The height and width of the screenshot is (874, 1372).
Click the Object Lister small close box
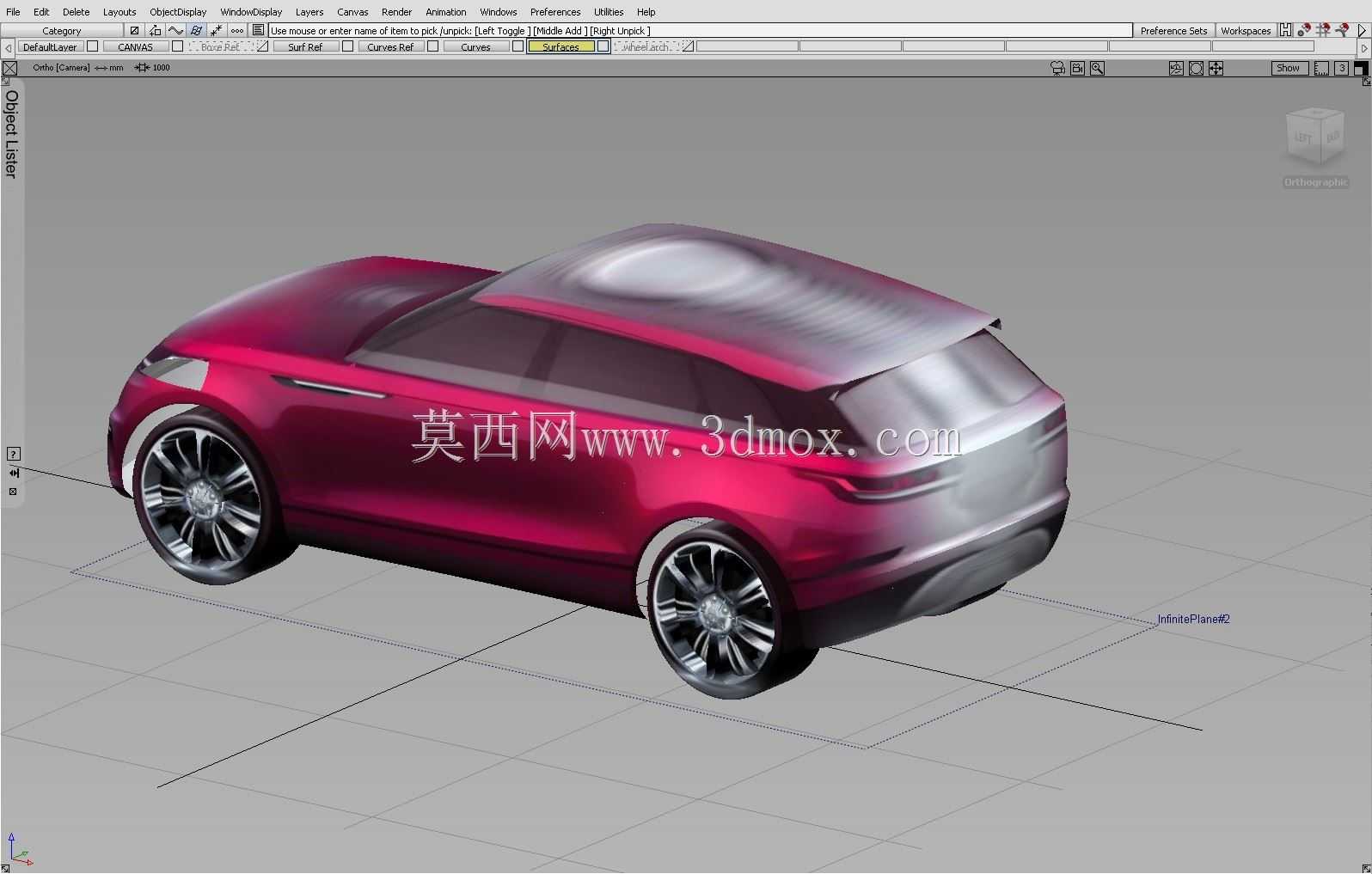click(x=13, y=492)
